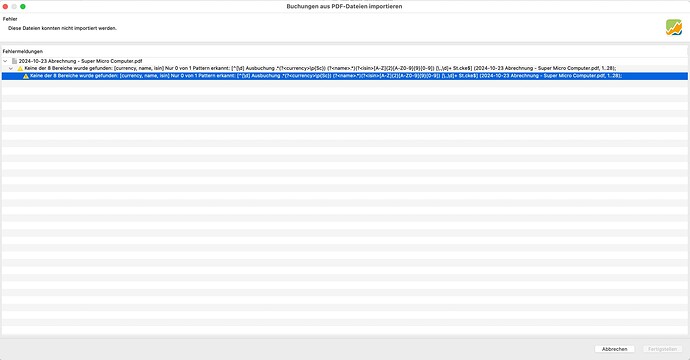690x360 pixels.
Task: Click the Abbrechen button
Action: click(x=614, y=349)
